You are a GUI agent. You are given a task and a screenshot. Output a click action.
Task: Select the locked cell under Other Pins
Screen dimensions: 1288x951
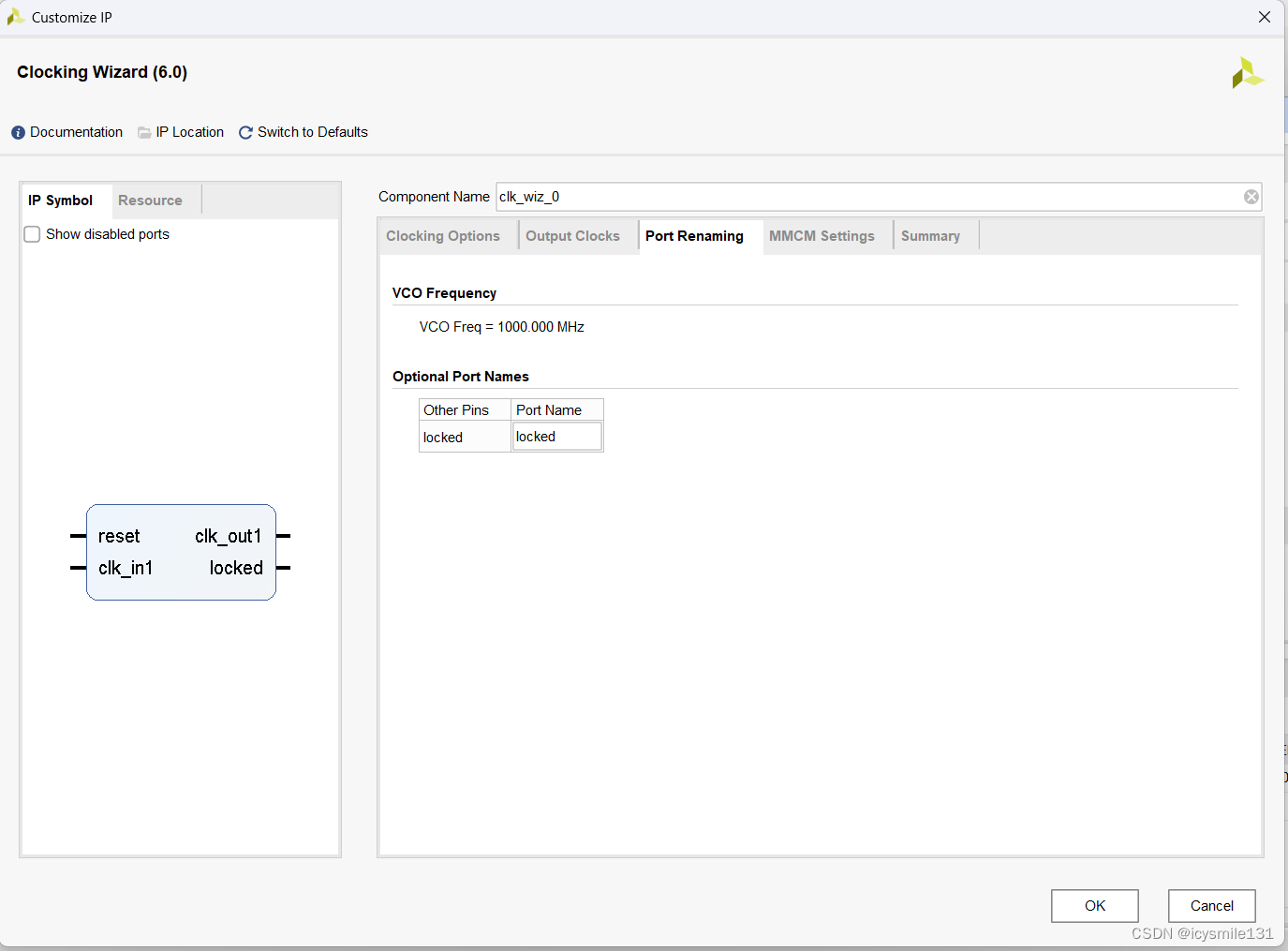(465, 438)
